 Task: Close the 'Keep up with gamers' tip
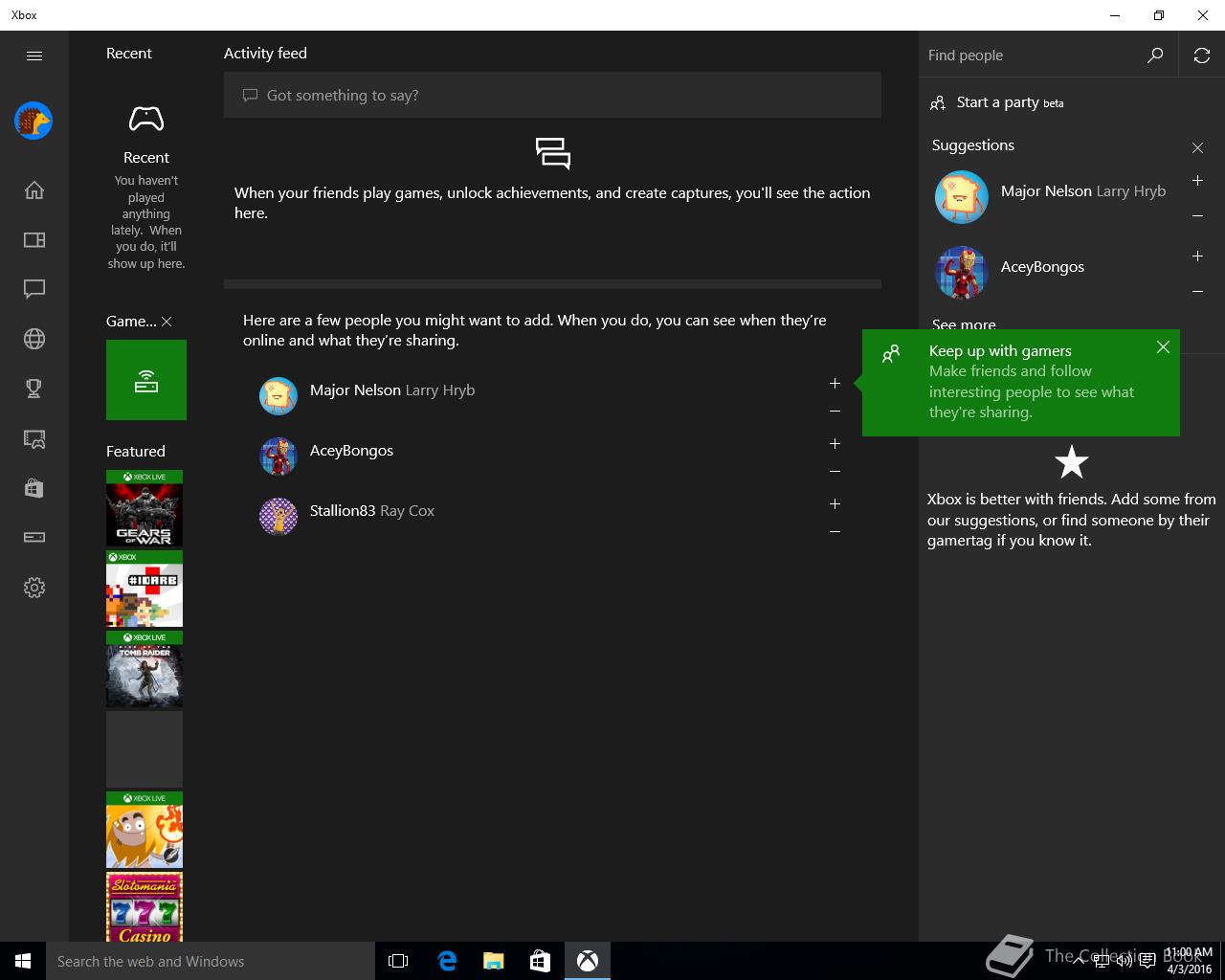[x=1163, y=347]
